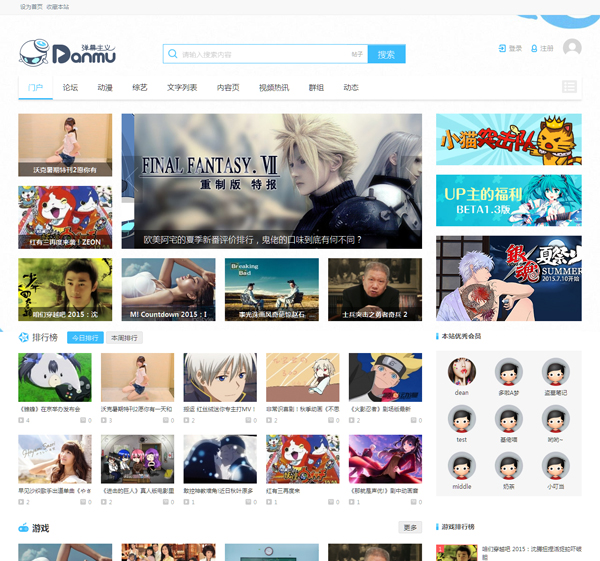The image size is (600, 561).
Task: Click the Danmu site logo
Action: [x=67, y=53]
